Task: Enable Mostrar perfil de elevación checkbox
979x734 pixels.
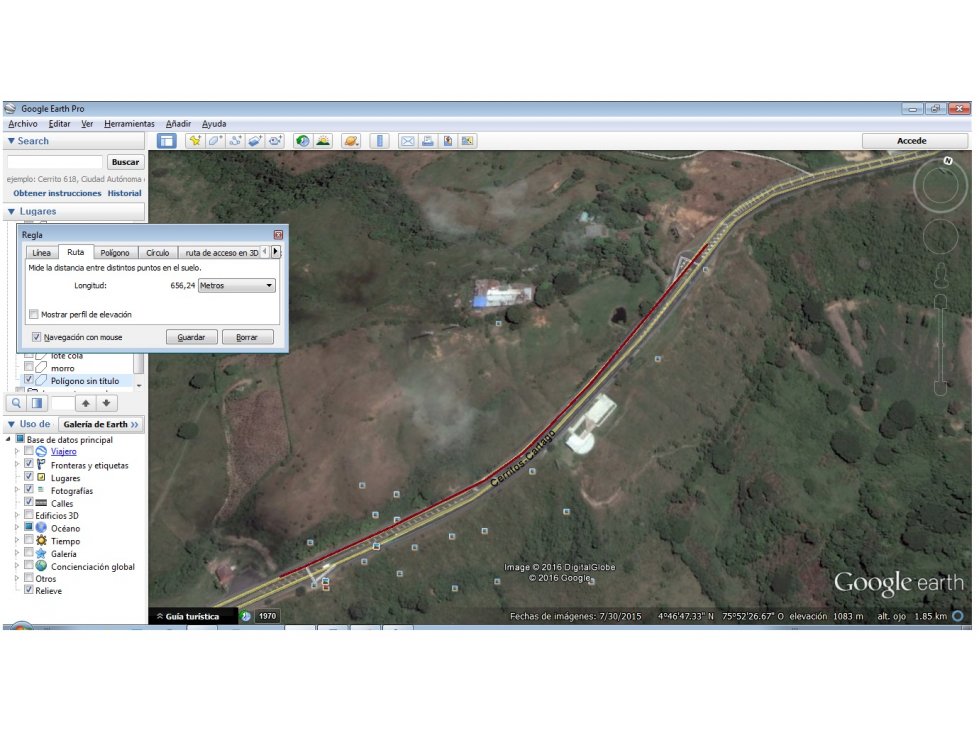Action: [34, 314]
